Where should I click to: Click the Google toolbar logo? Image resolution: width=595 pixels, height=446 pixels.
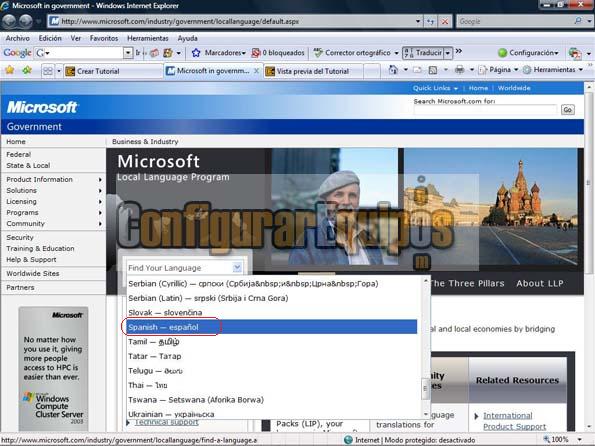coord(17,53)
